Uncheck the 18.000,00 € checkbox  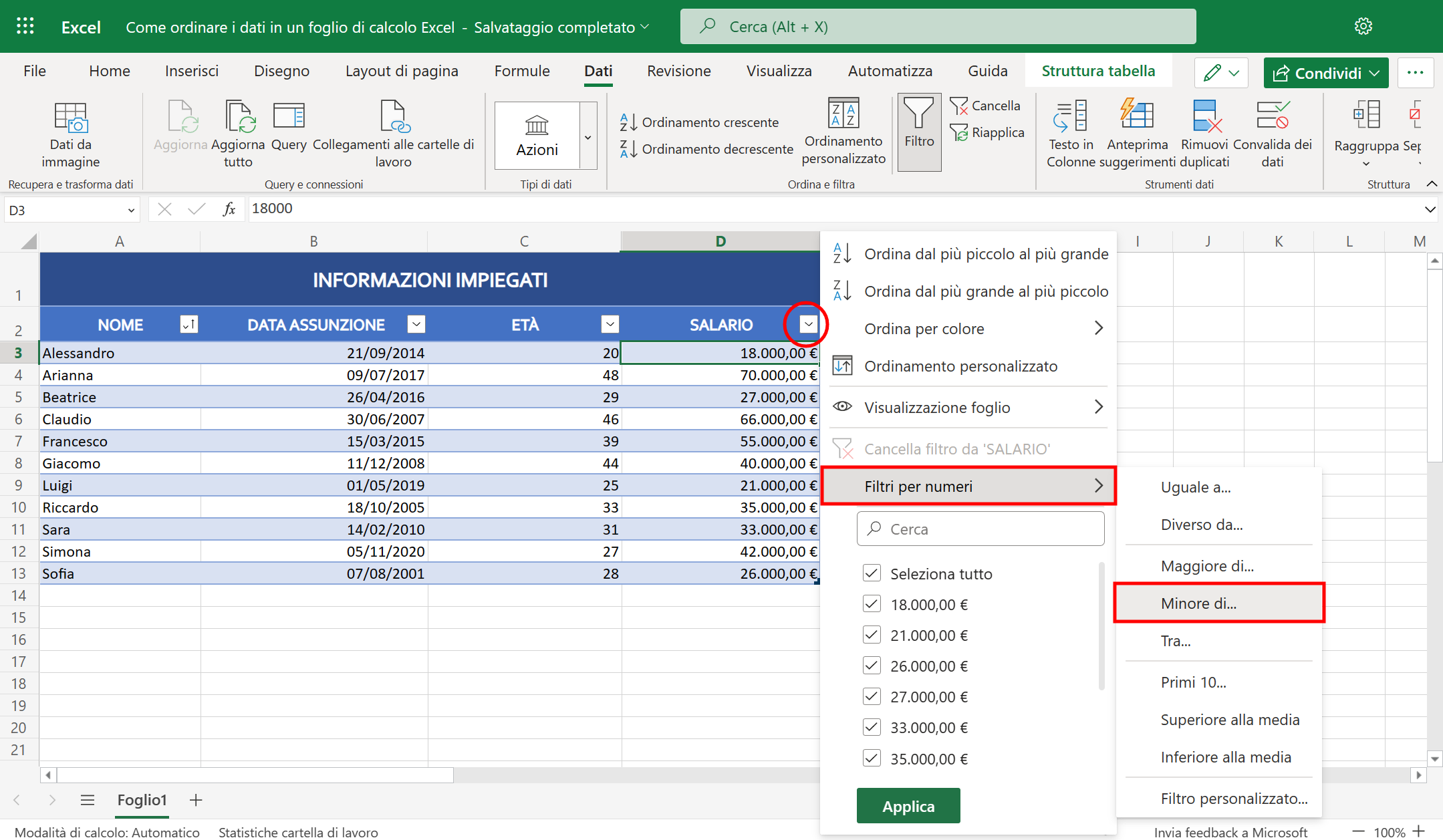pyautogui.click(x=872, y=604)
